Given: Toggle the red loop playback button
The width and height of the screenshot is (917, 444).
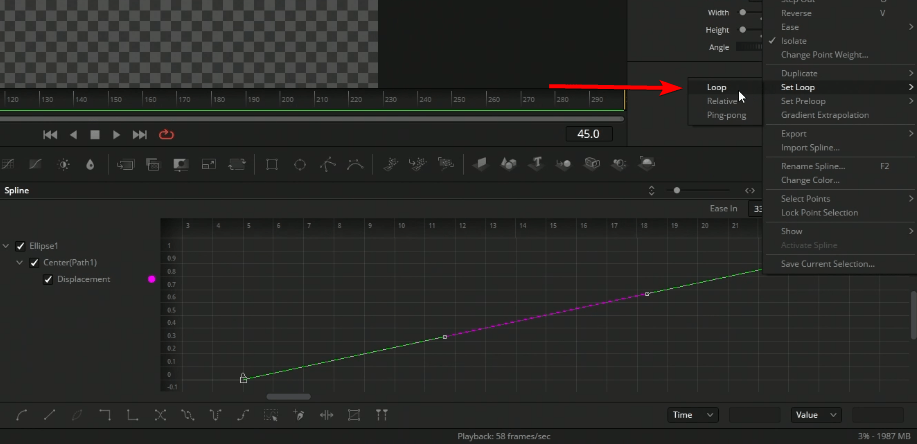Looking at the screenshot, I should click(167, 135).
